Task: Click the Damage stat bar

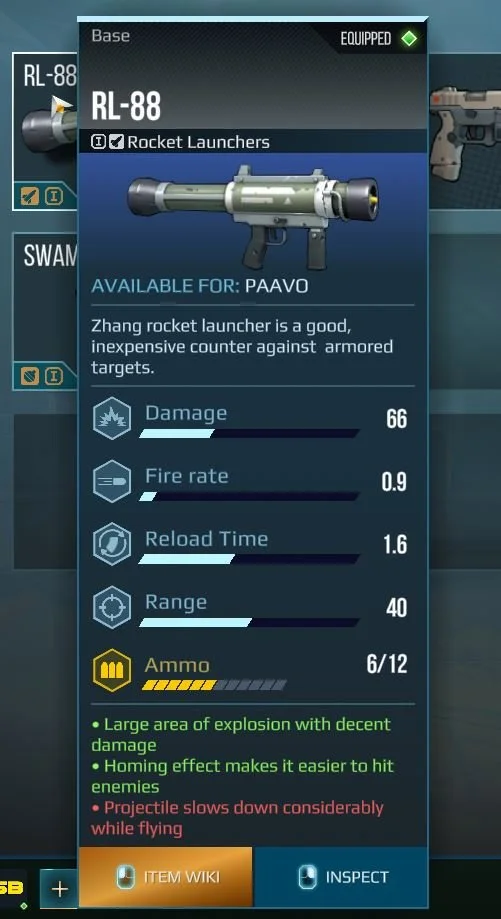Action: 249,434
